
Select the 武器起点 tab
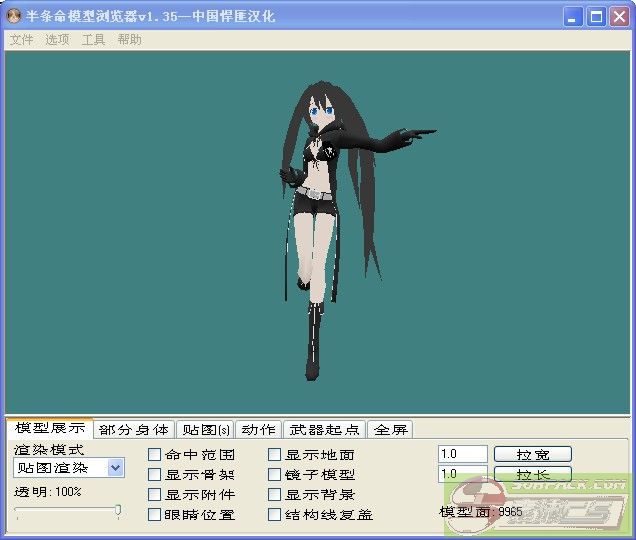pyautogui.click(x=324, y=430)
